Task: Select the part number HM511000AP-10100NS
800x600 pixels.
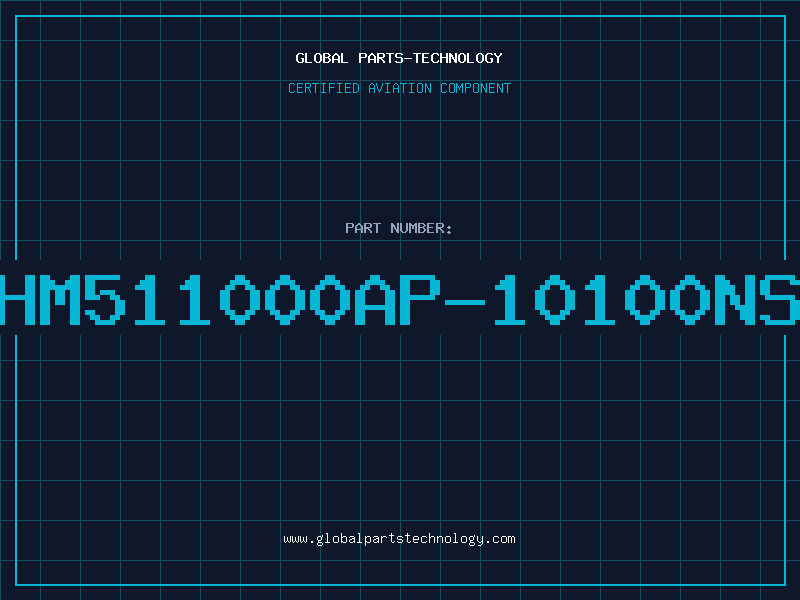Action: click(x=400, y=299)
